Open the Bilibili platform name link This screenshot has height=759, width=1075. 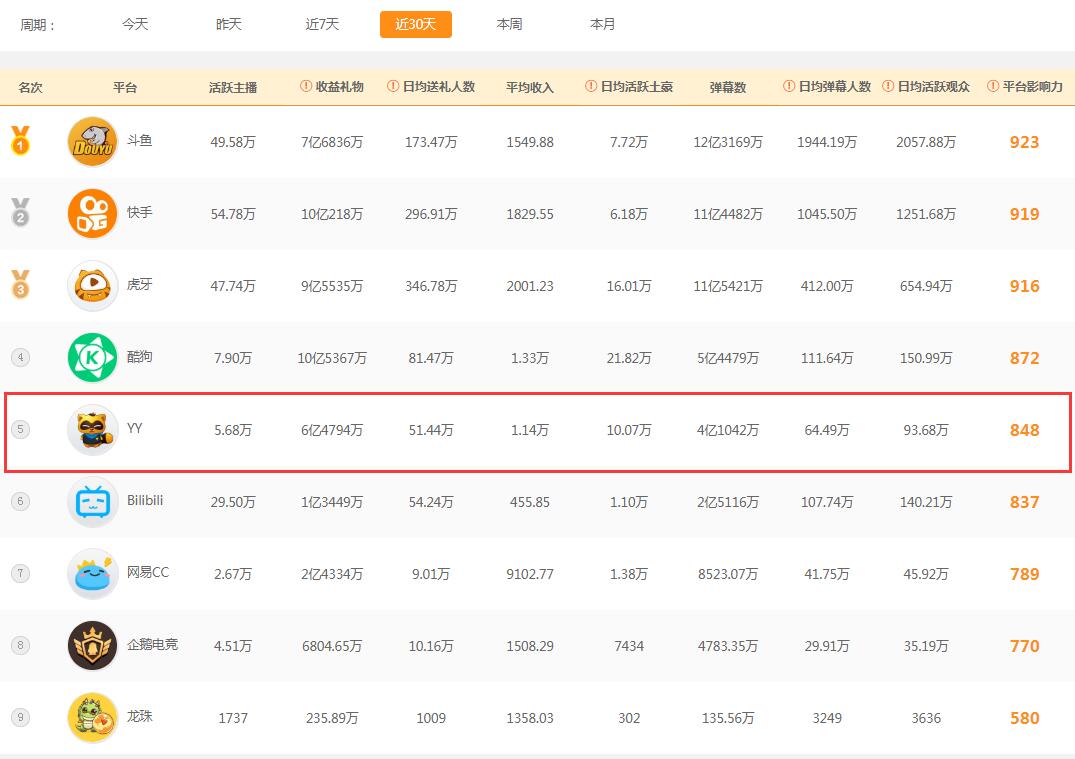coord(145,501)
